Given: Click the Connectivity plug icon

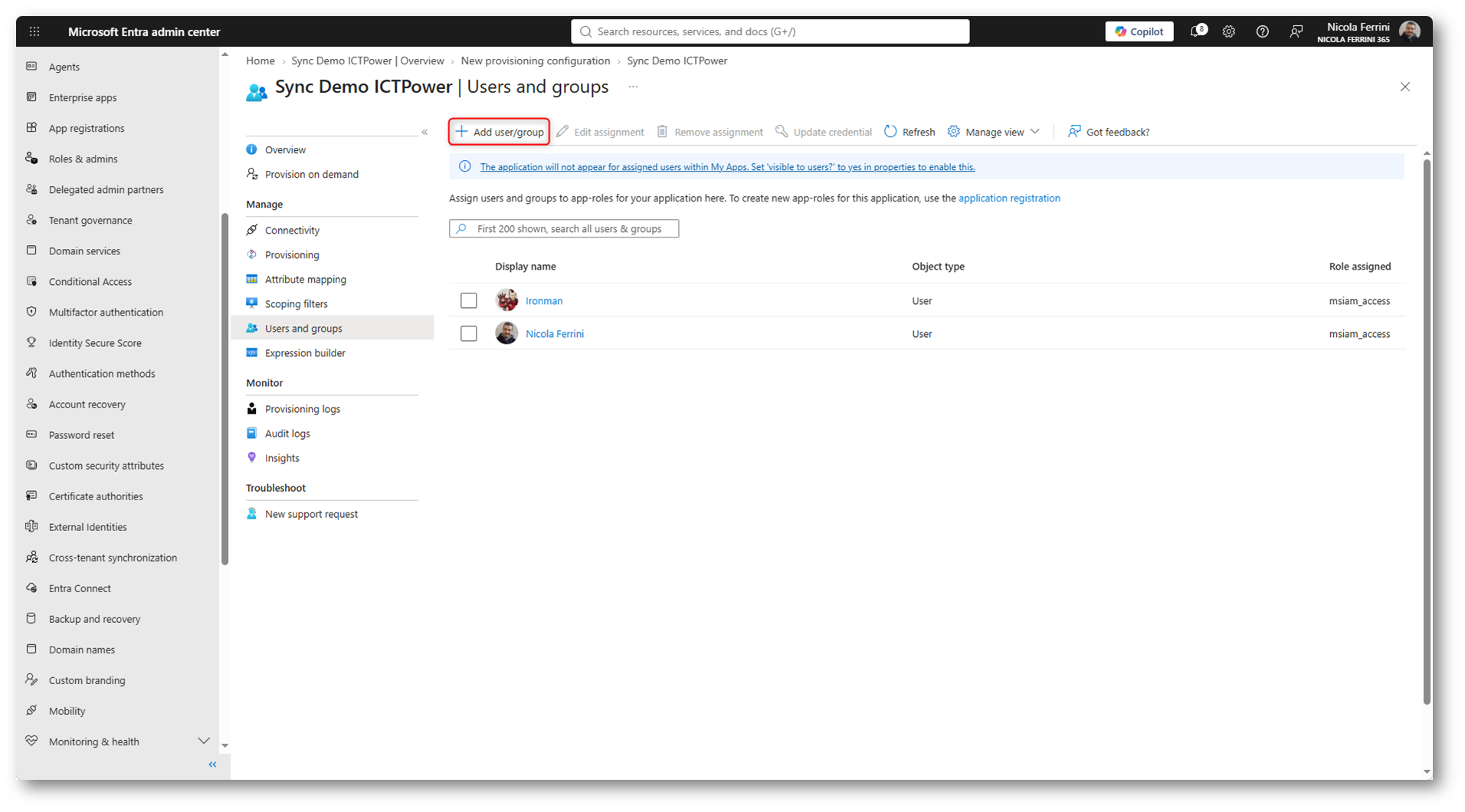Looking at the screenshot, I should coord(252,230).
